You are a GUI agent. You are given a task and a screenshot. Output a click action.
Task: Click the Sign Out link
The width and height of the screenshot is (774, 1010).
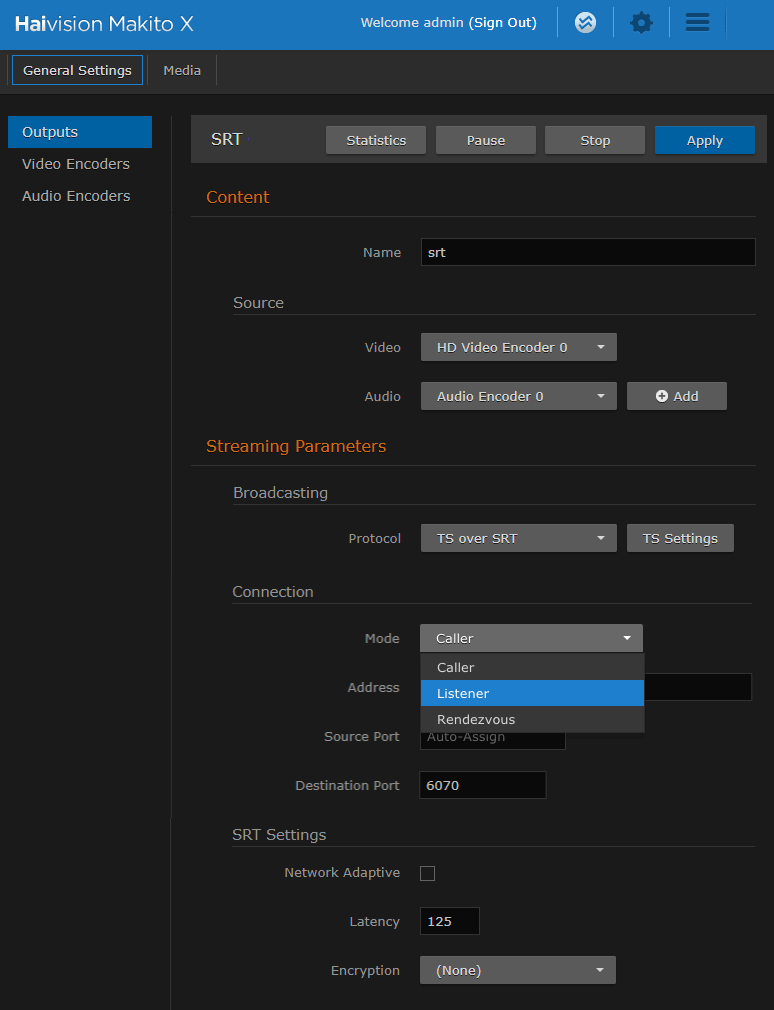pos(502,23)
